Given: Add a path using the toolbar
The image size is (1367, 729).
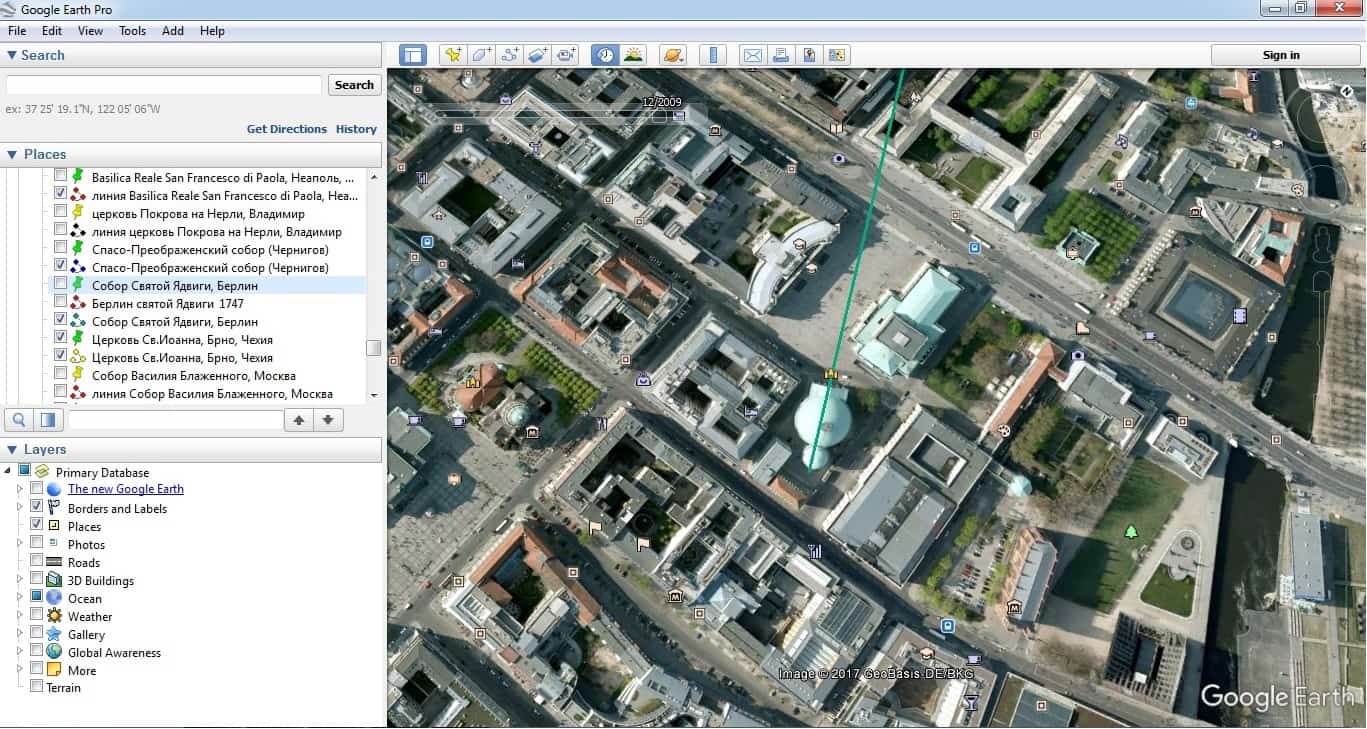Looking at the screenshot, I should pyautogui.click(x=510, y=55).
